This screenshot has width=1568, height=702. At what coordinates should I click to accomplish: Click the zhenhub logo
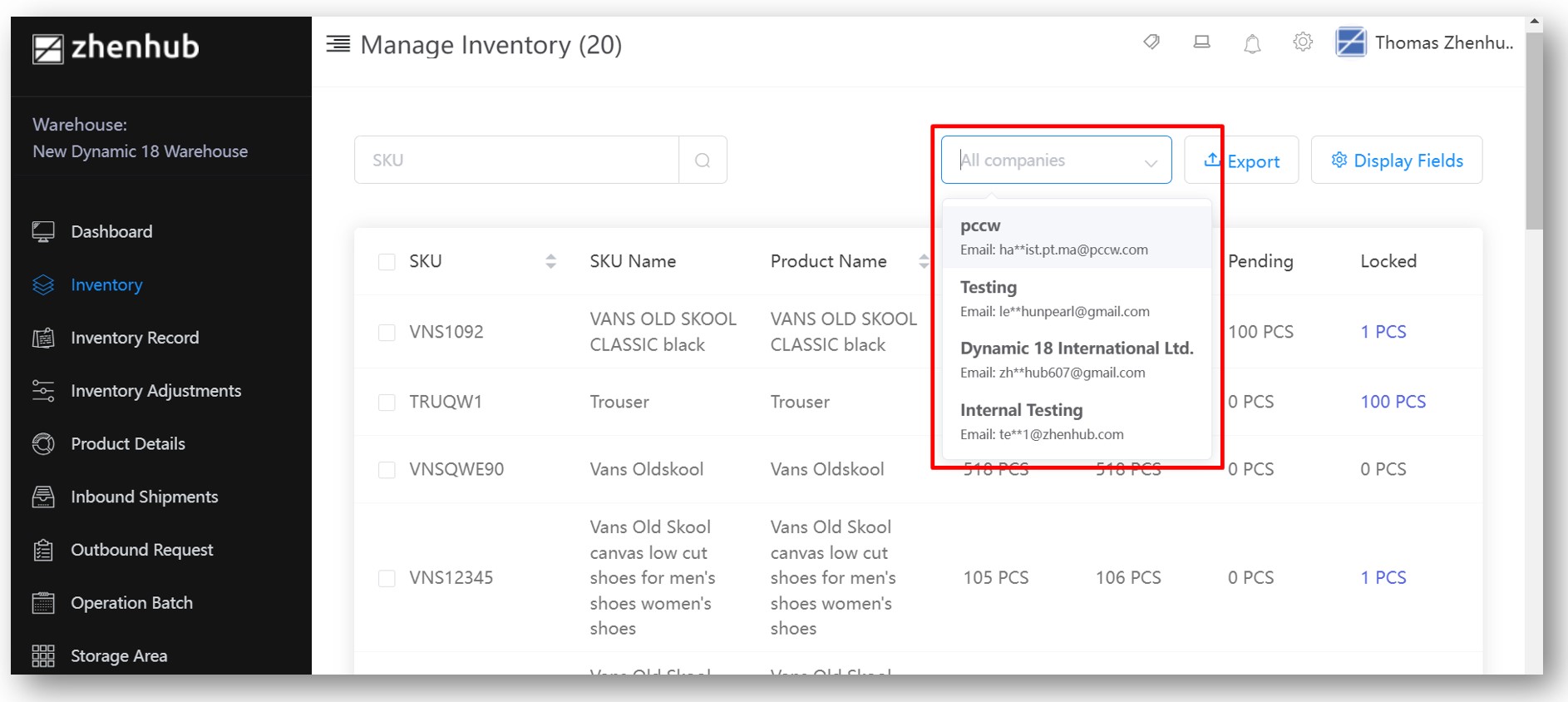point(116,47)
